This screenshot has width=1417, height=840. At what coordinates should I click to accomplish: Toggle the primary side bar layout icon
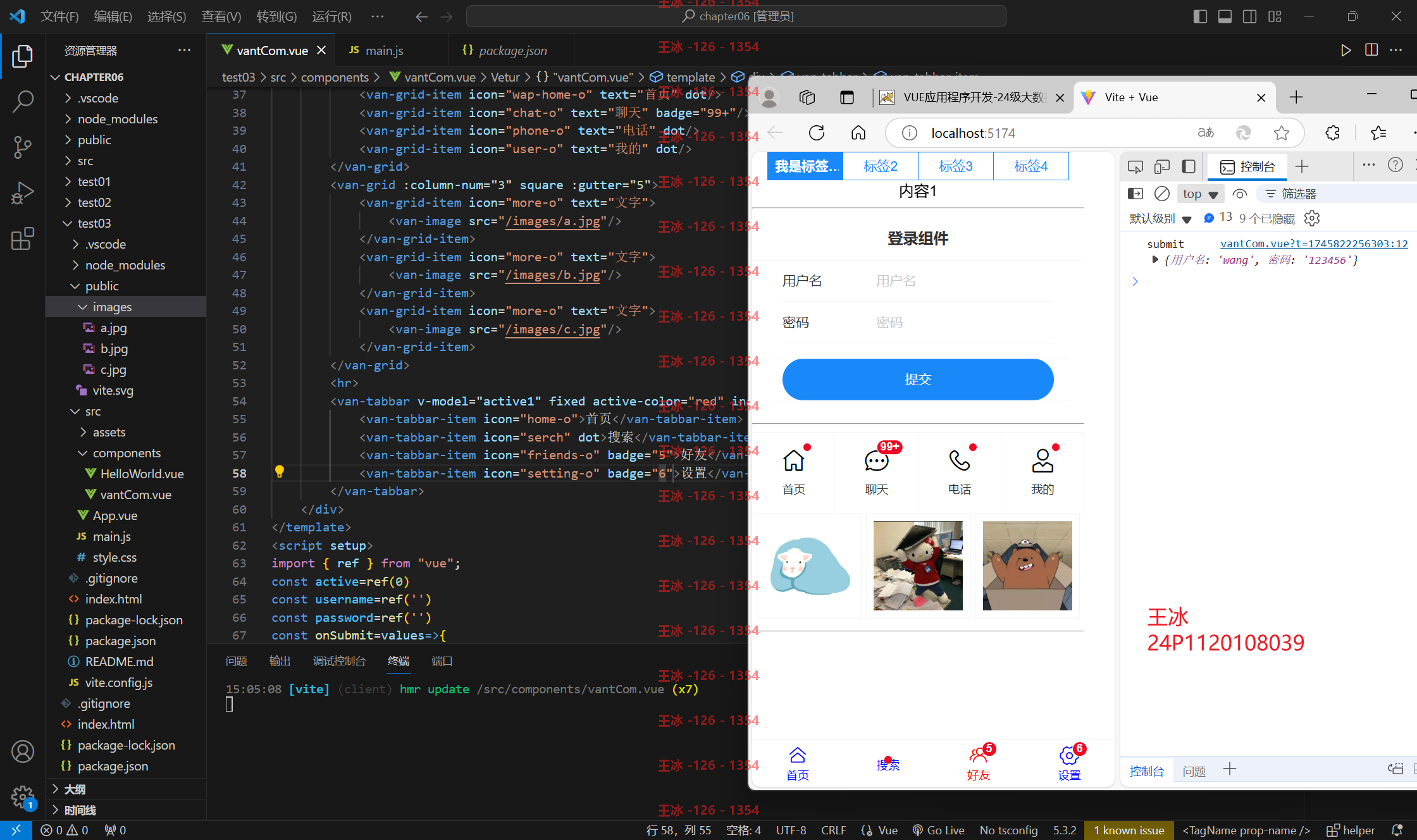coord(1200,16)
